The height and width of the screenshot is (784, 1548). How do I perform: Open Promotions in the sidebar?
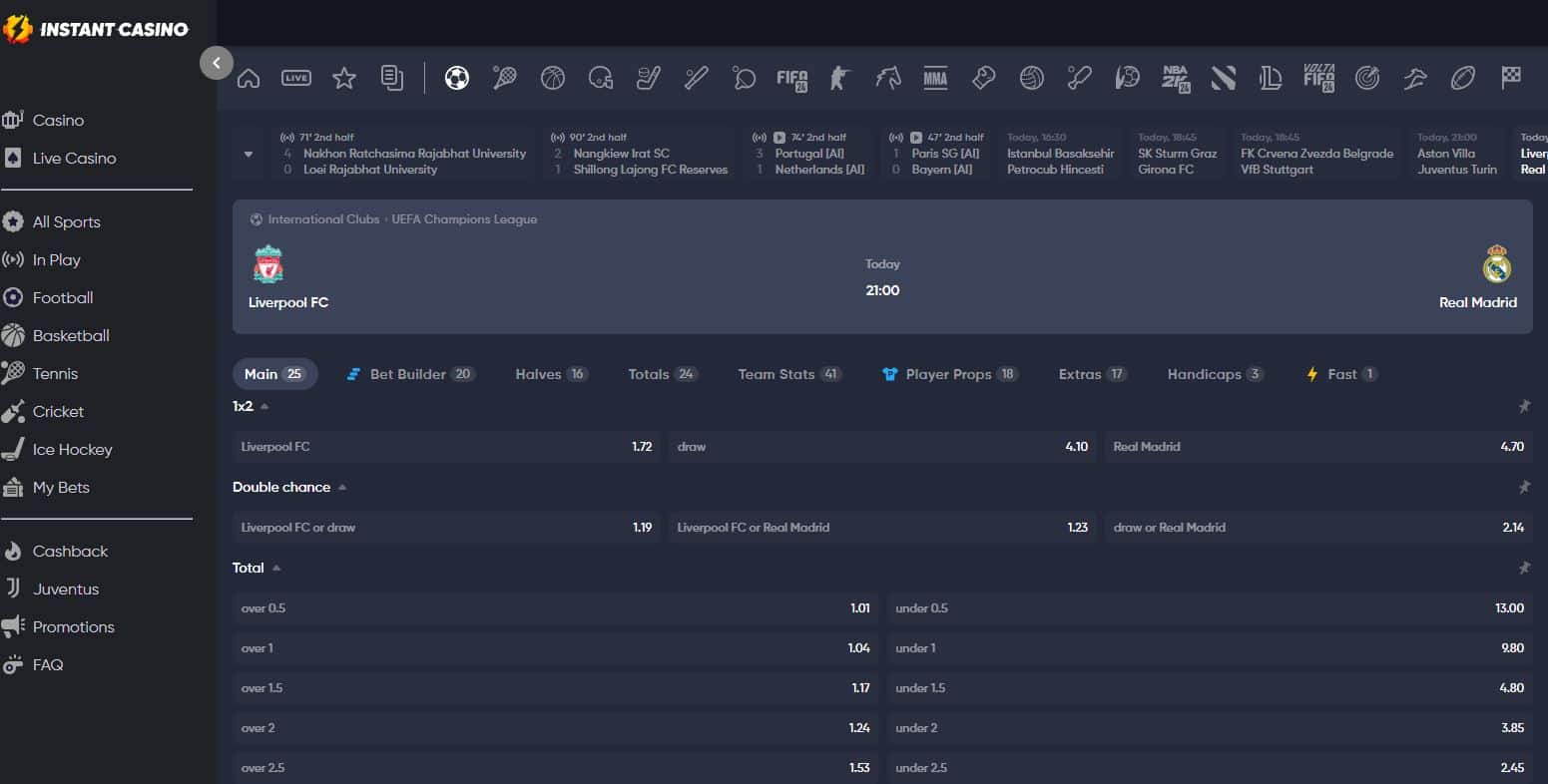59,626
